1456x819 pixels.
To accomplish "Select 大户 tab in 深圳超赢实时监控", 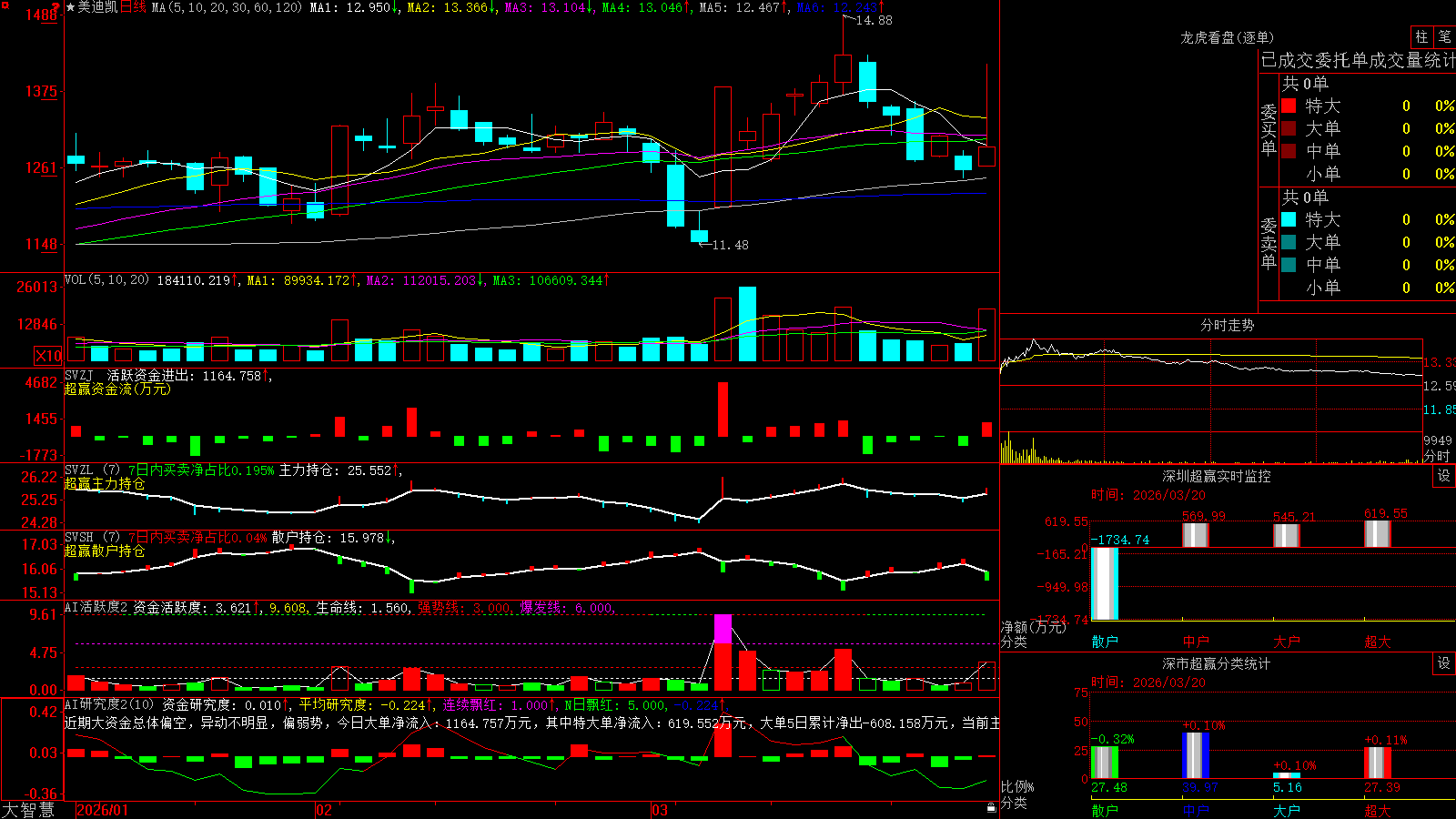I will coord(1287,642).
